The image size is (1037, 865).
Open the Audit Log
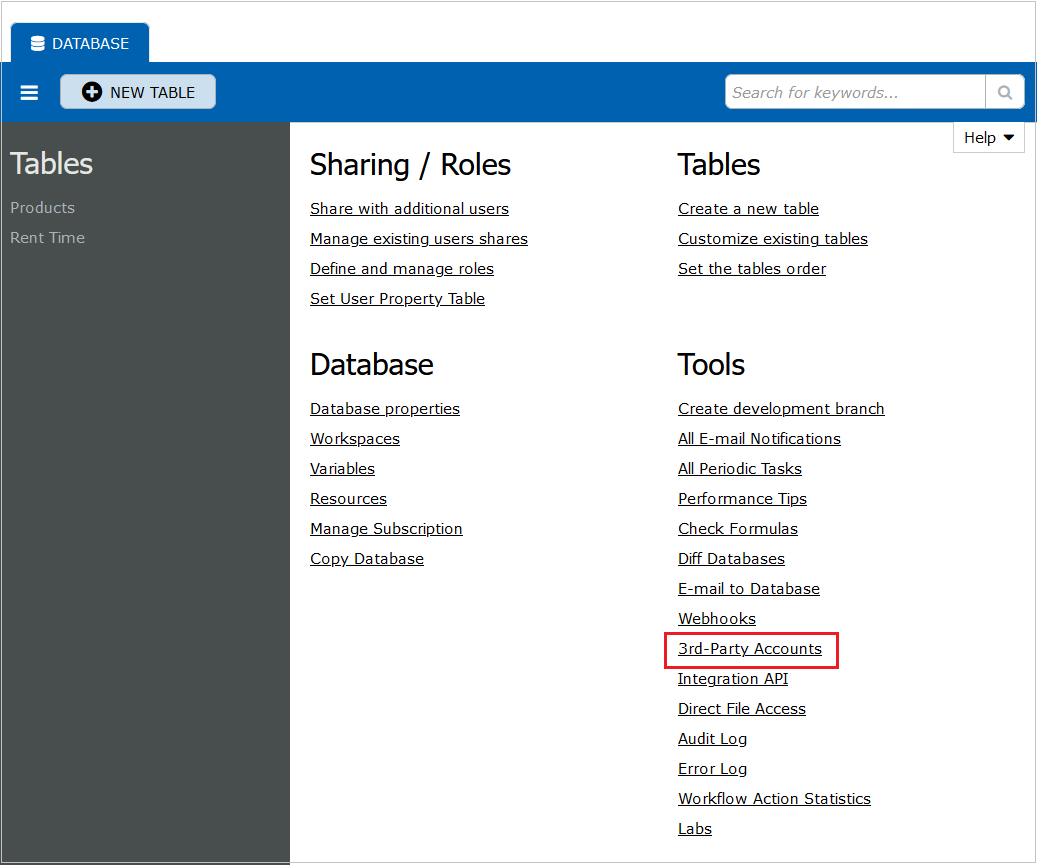(x=712, y=739)
